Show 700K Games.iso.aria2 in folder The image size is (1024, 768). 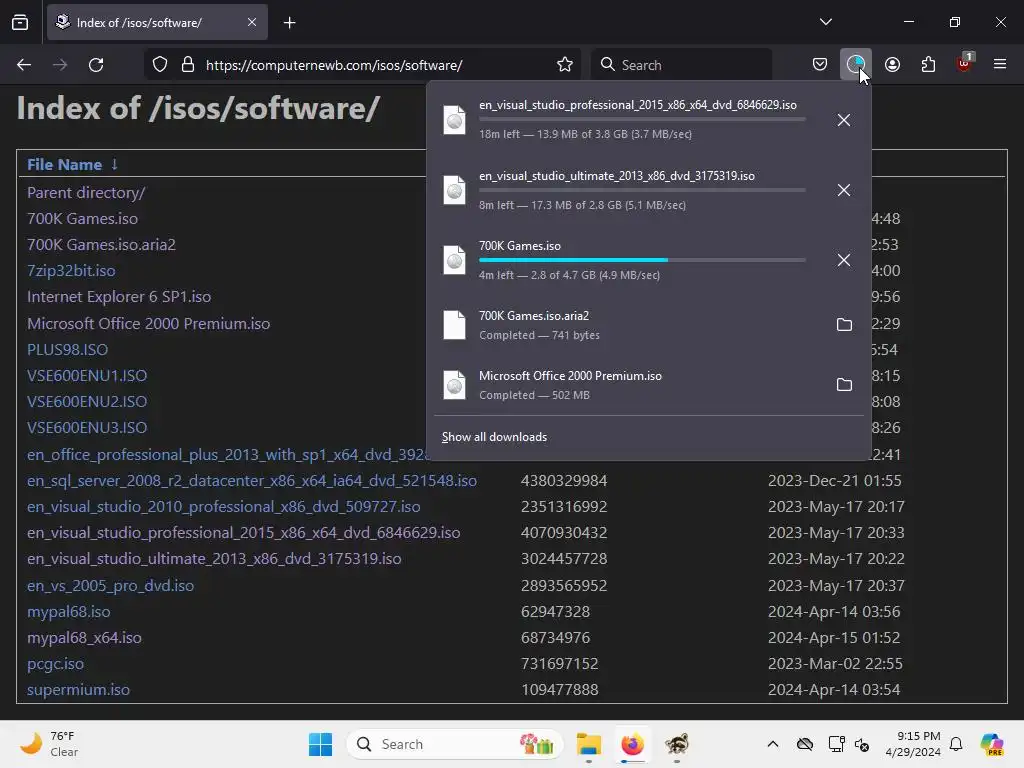[844, 325]
